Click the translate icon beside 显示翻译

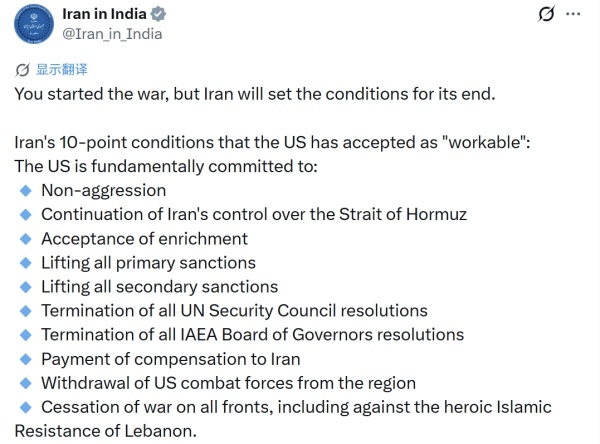pos(23,70)
